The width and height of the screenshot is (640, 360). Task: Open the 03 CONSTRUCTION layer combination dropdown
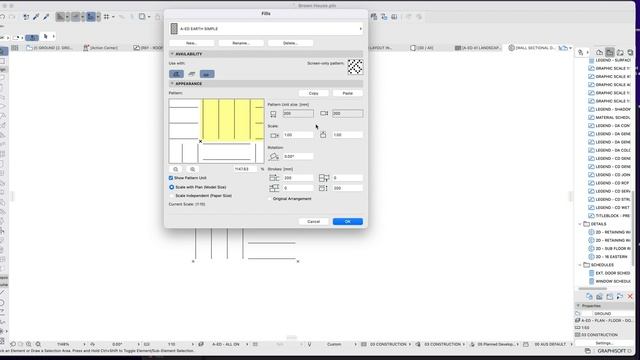click(388, 344)
